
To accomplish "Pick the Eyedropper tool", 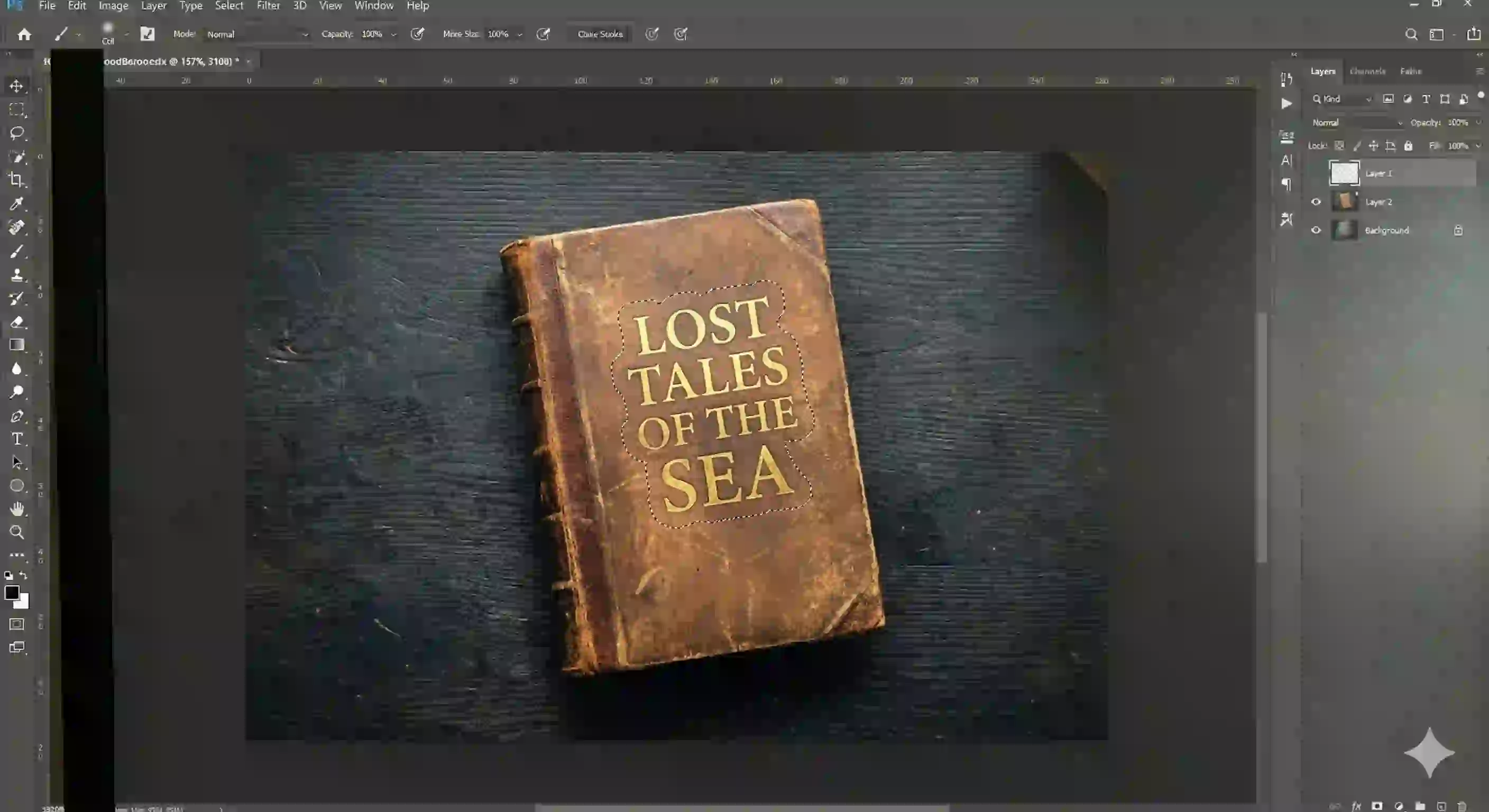I will pyautogui.click(x=17, y=204).
